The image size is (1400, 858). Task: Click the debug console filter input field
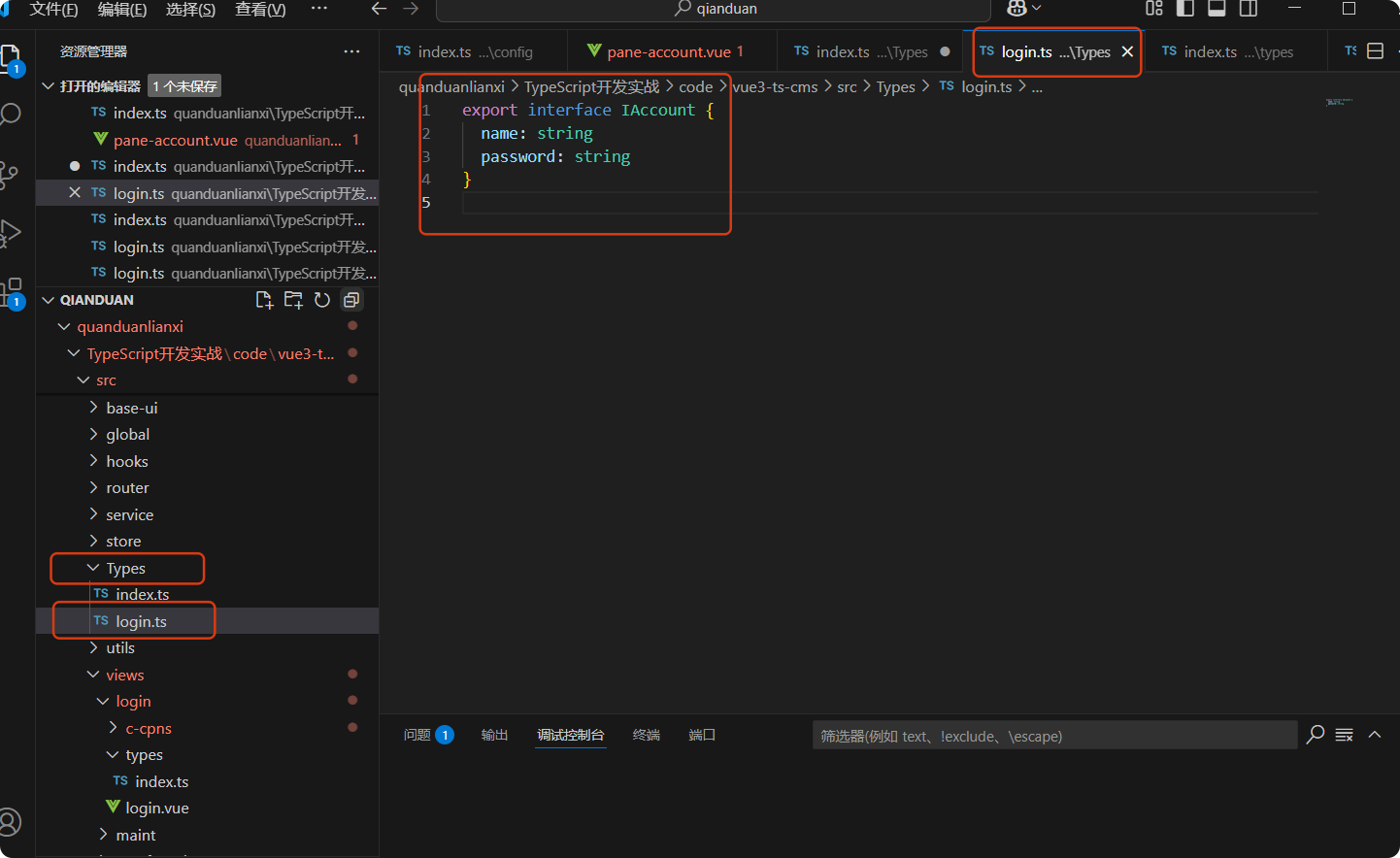(x=1053, y=736)
